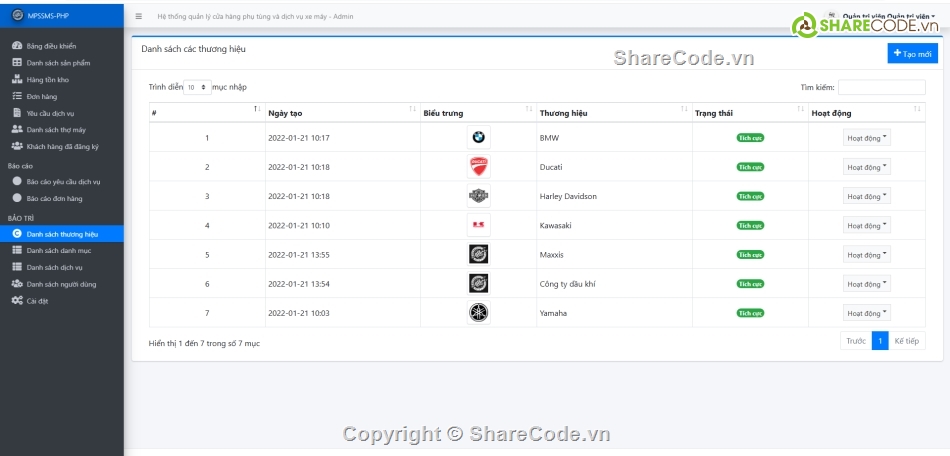950x456 pixels.
Task: Open Cài đặt settings in sidebar
Action: point(38,300)
